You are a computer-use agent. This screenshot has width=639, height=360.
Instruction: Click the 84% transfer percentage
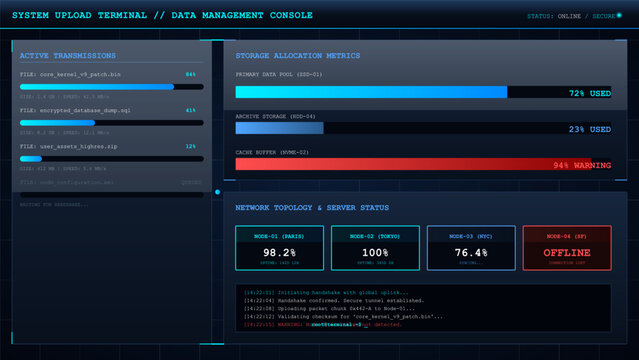click(x=190, y=75)
